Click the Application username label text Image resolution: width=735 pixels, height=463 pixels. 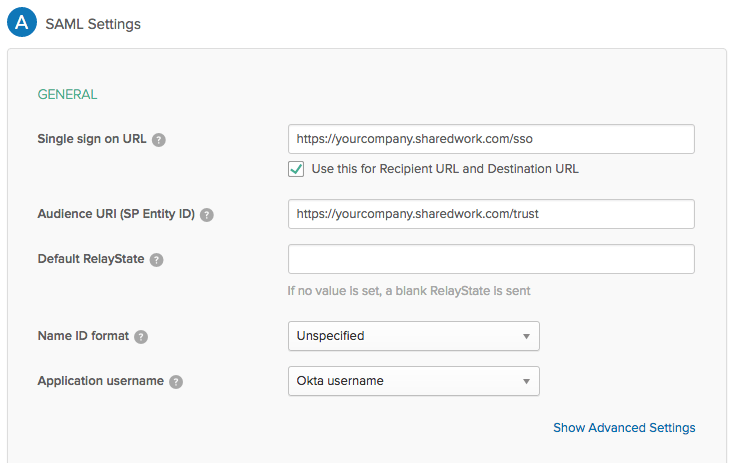[x=100, y=381]
